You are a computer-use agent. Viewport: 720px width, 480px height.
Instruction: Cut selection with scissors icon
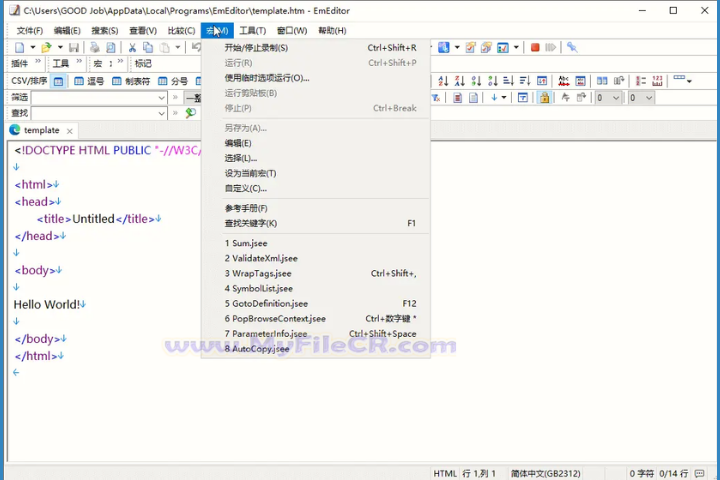coord(132,47)
